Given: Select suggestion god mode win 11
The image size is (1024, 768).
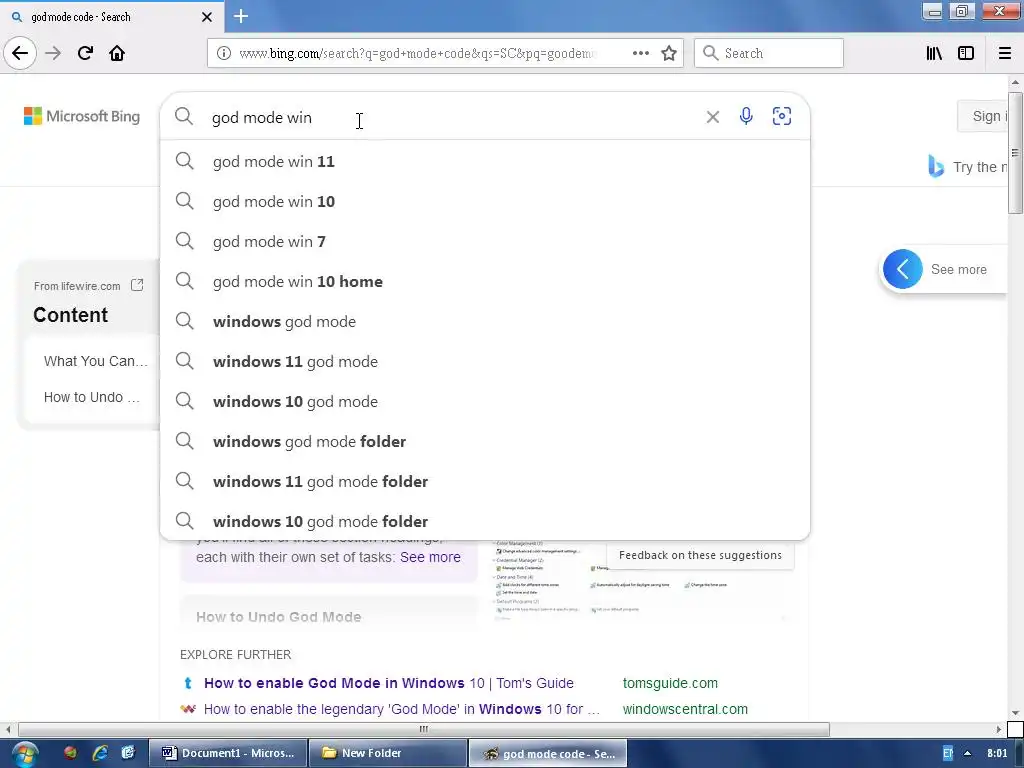Looking at the screenshot, I should (x=485, y=161).
